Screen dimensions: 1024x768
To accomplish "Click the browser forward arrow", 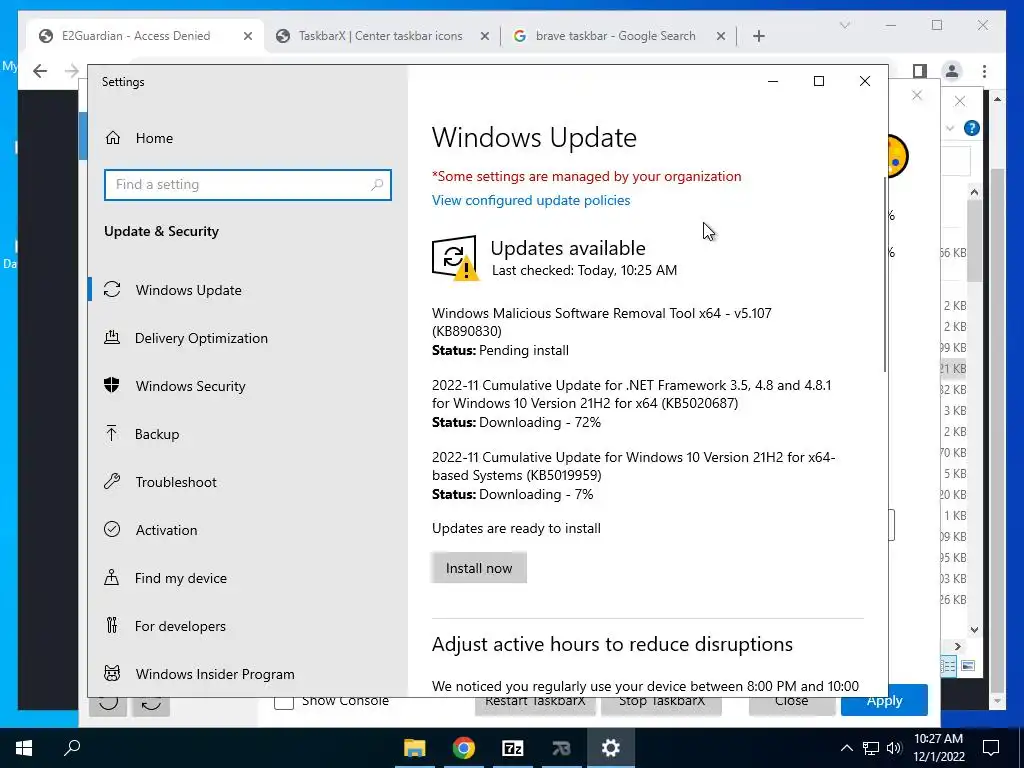I will tap(71, 71).
